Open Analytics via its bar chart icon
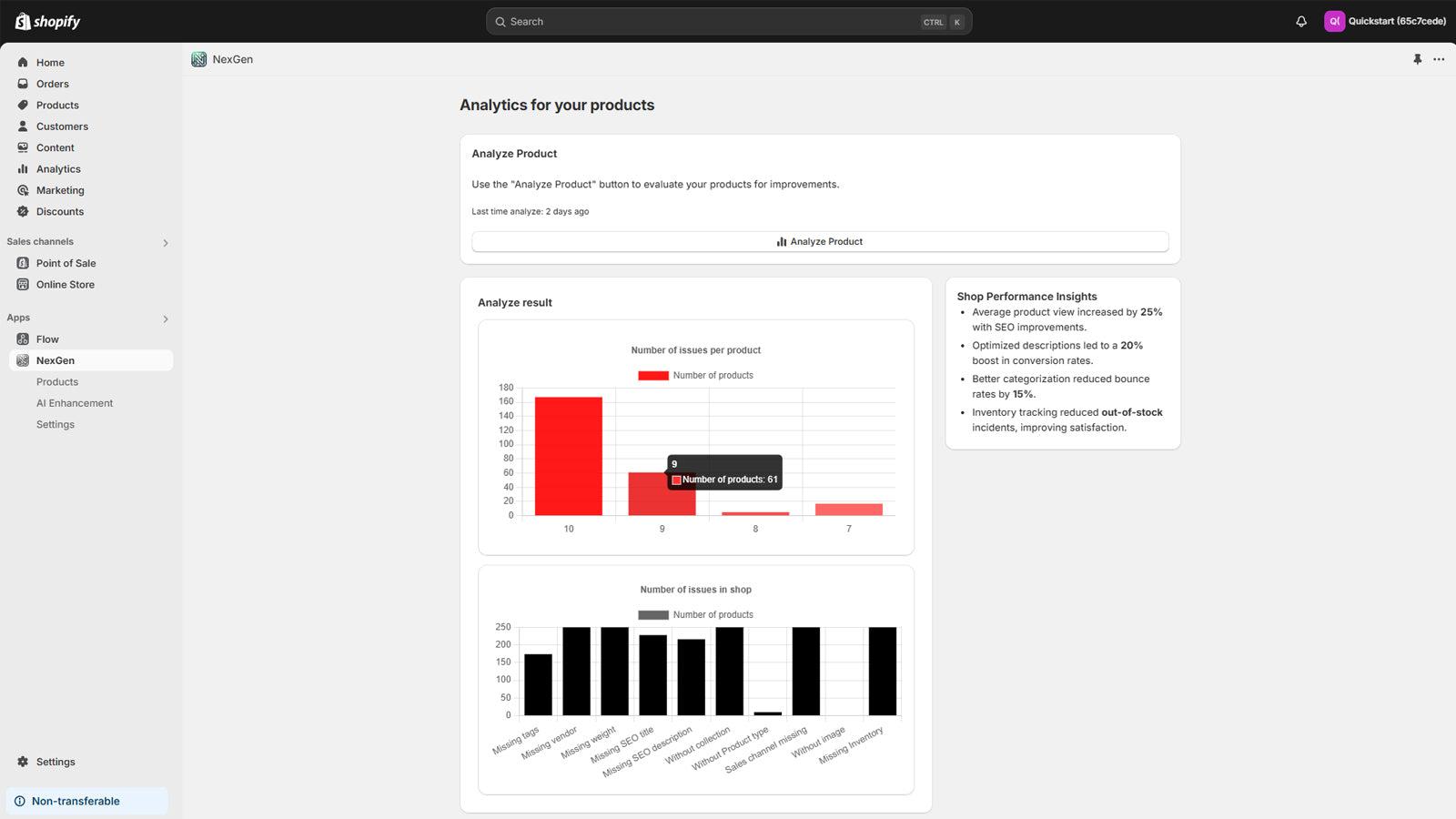 click(x=22, y=168)
